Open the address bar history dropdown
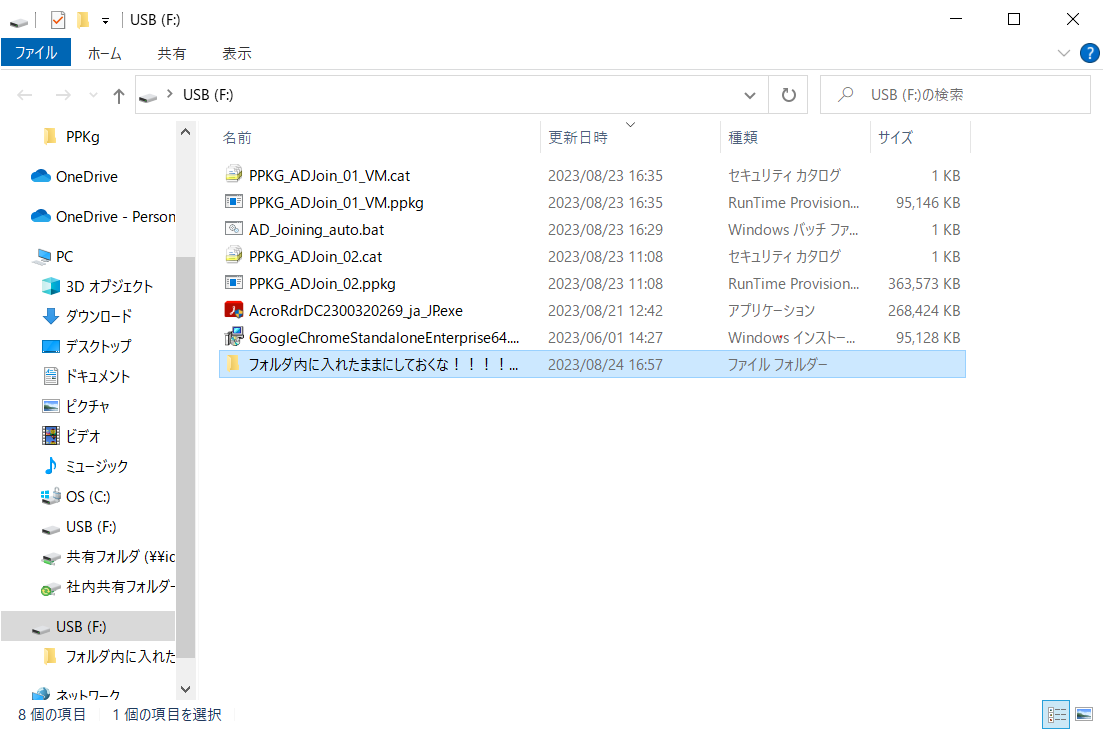 point(750,95)
